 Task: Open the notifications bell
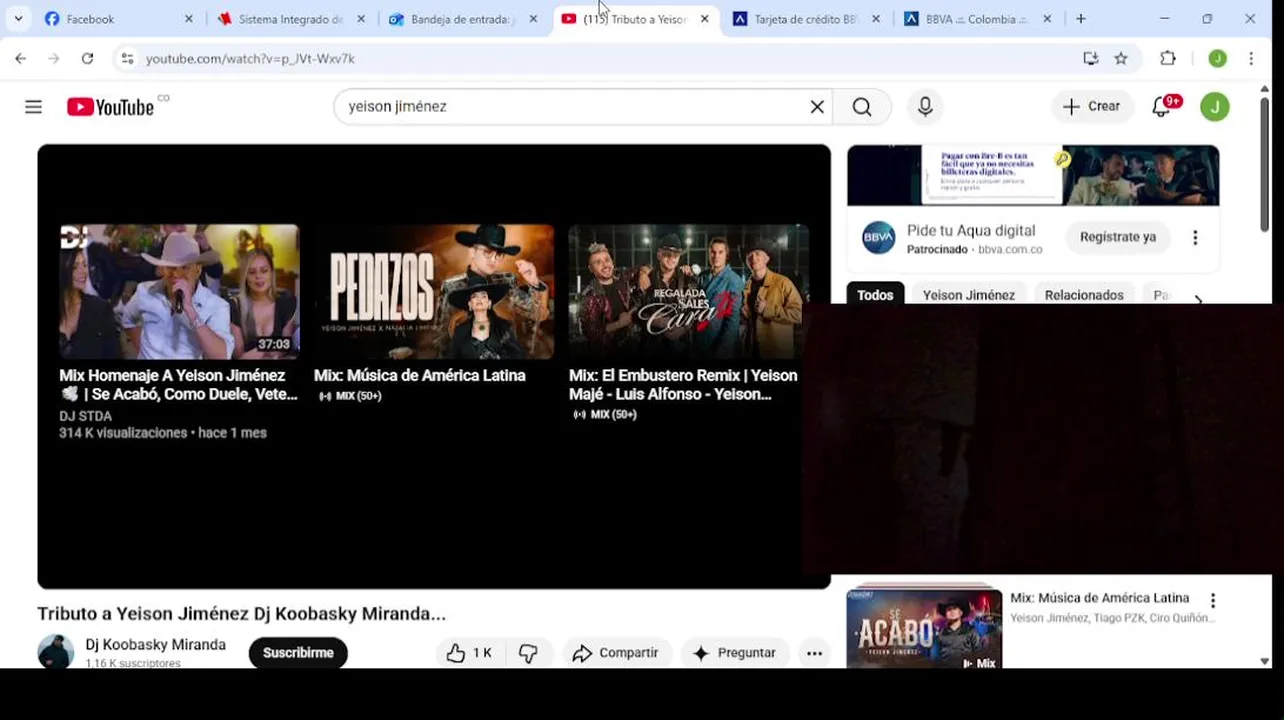coord(1162,107)
